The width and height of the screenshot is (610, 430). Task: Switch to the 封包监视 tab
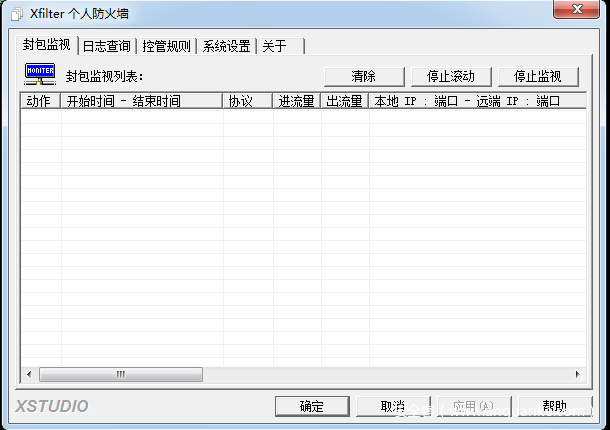pos(47,45)
